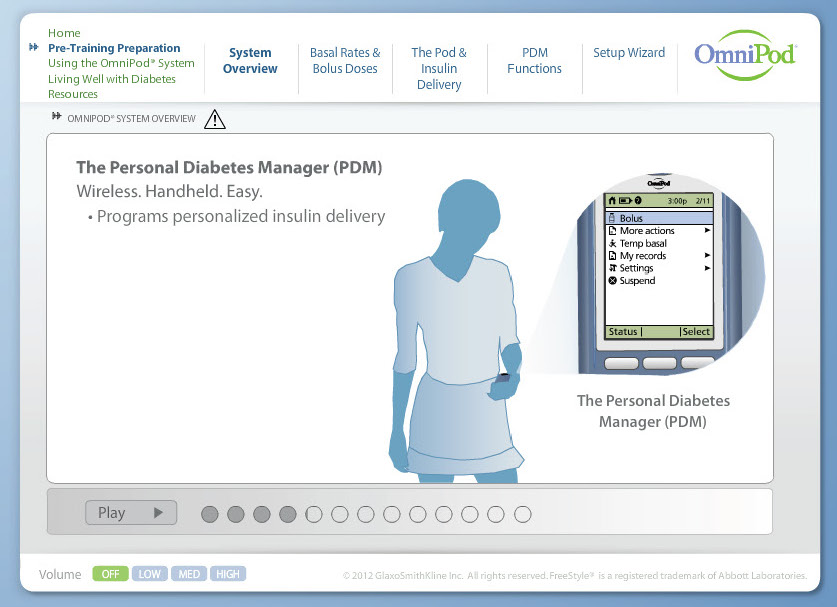Click the large green OmniPod logo
Viewport: 837px width, 607px height.
[745, 55]
